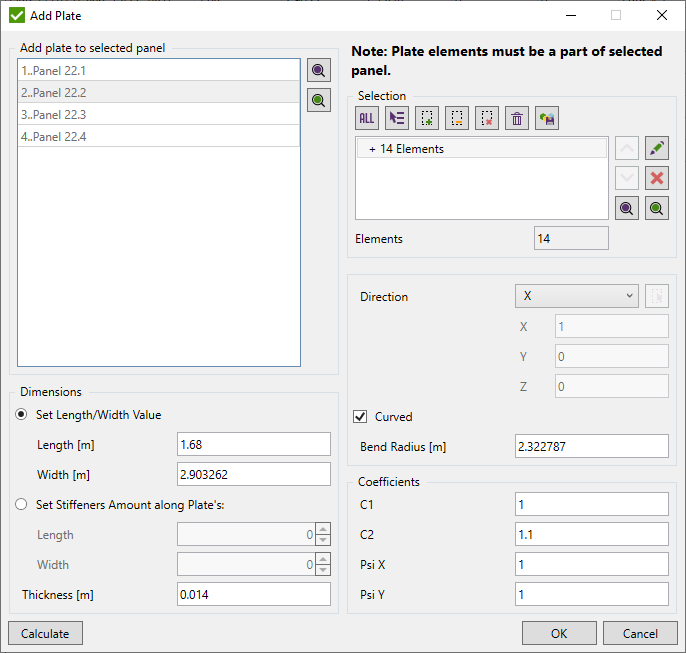The height and width of the screenshot is (653, 686).
Task: Select 4..Panel 22.4 in the list
Action: (x=159, y=136)
